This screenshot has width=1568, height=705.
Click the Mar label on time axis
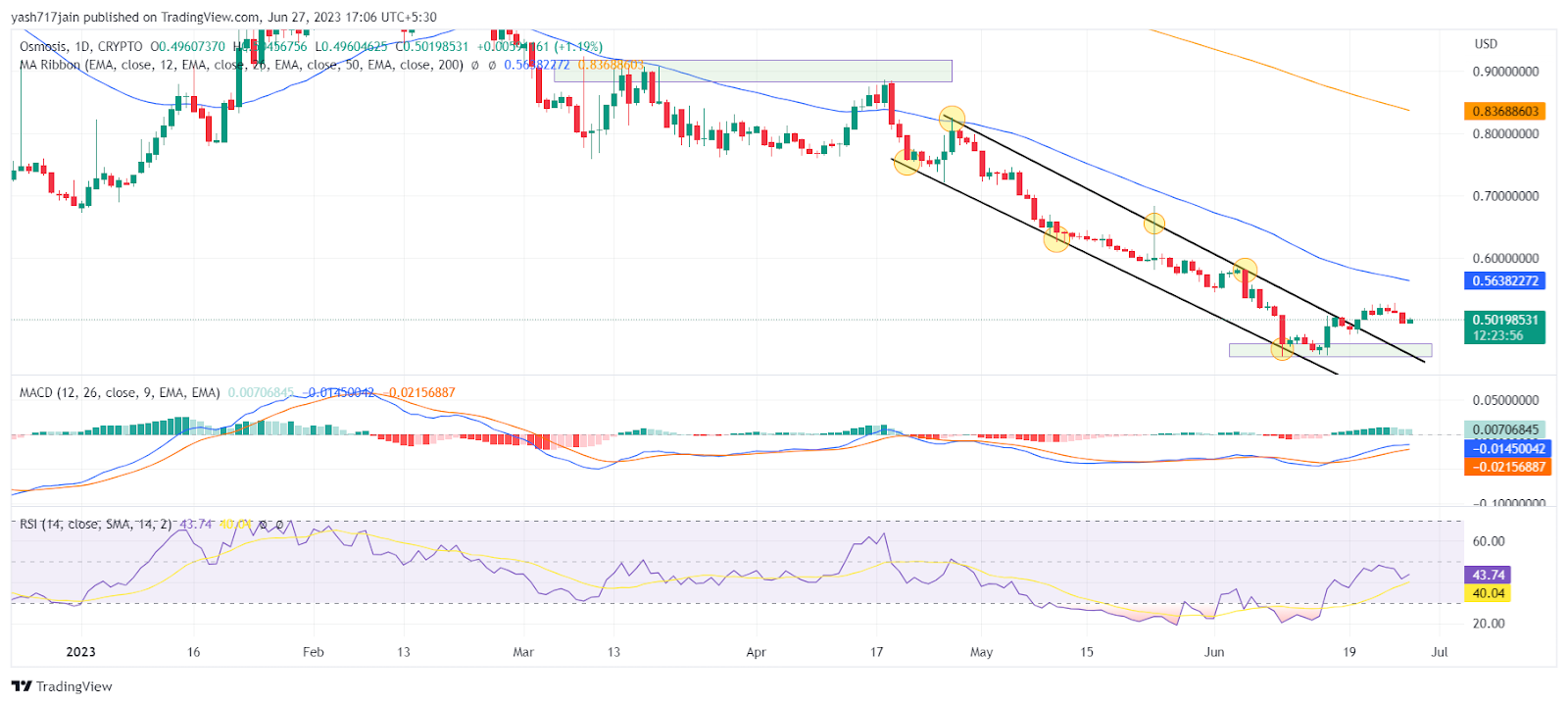pos(523,652)
